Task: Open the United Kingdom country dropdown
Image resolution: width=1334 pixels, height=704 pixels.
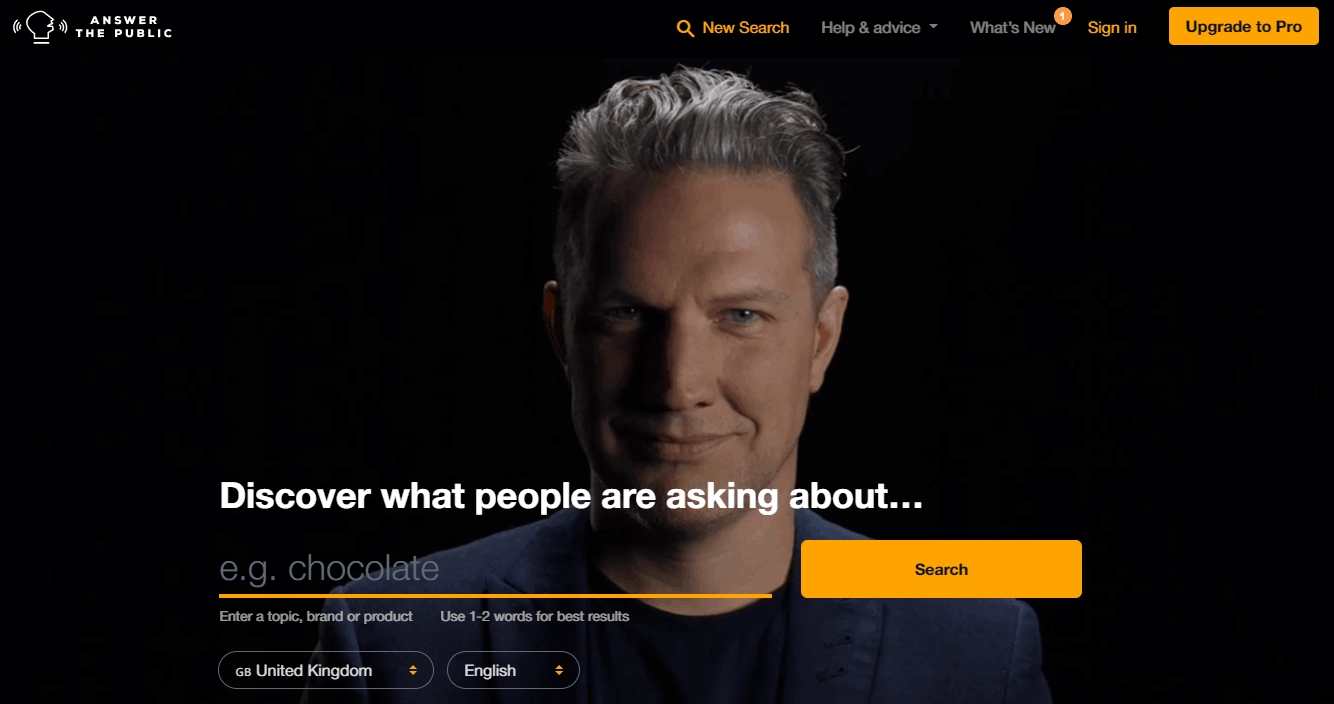Action: (x=326, y=670)
